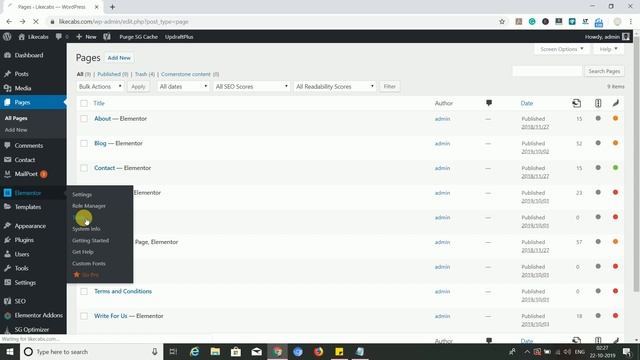Open the Howdy admin account menu
Viewport: 640px width, 360px height.
[607, 37]
